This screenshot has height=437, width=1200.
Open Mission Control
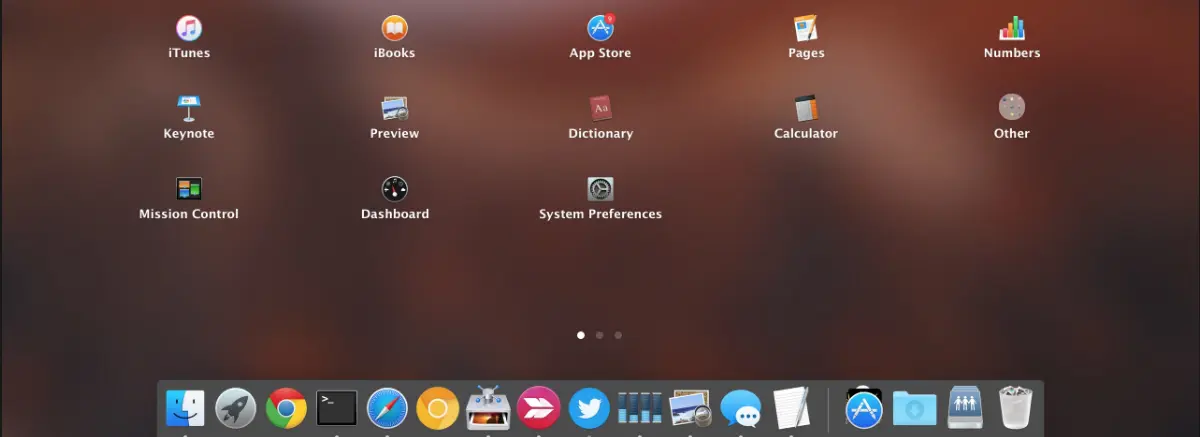tap(189, 189)
